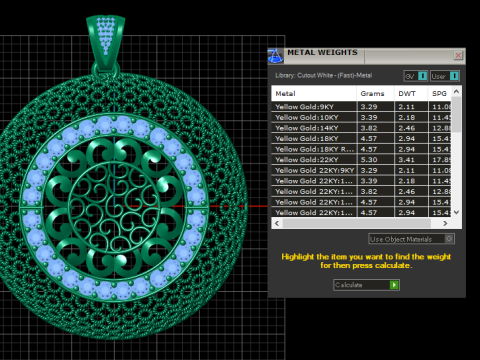The image size is (480, 360).
Task: Click the Calculate button
Action: coord(366,285)
